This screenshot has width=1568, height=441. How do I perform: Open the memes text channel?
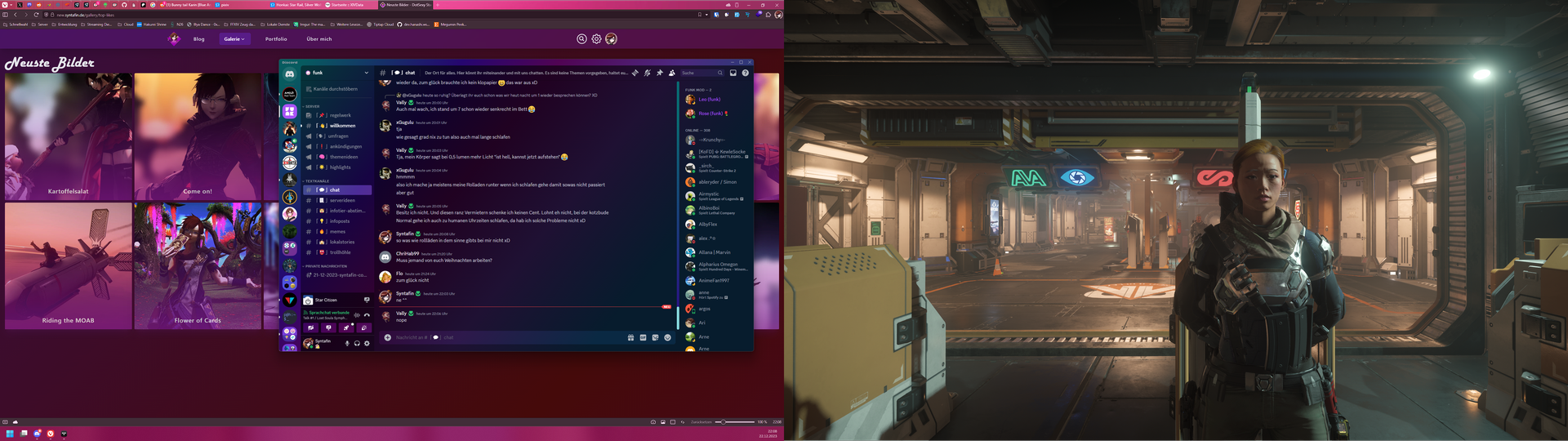[337, 232]
